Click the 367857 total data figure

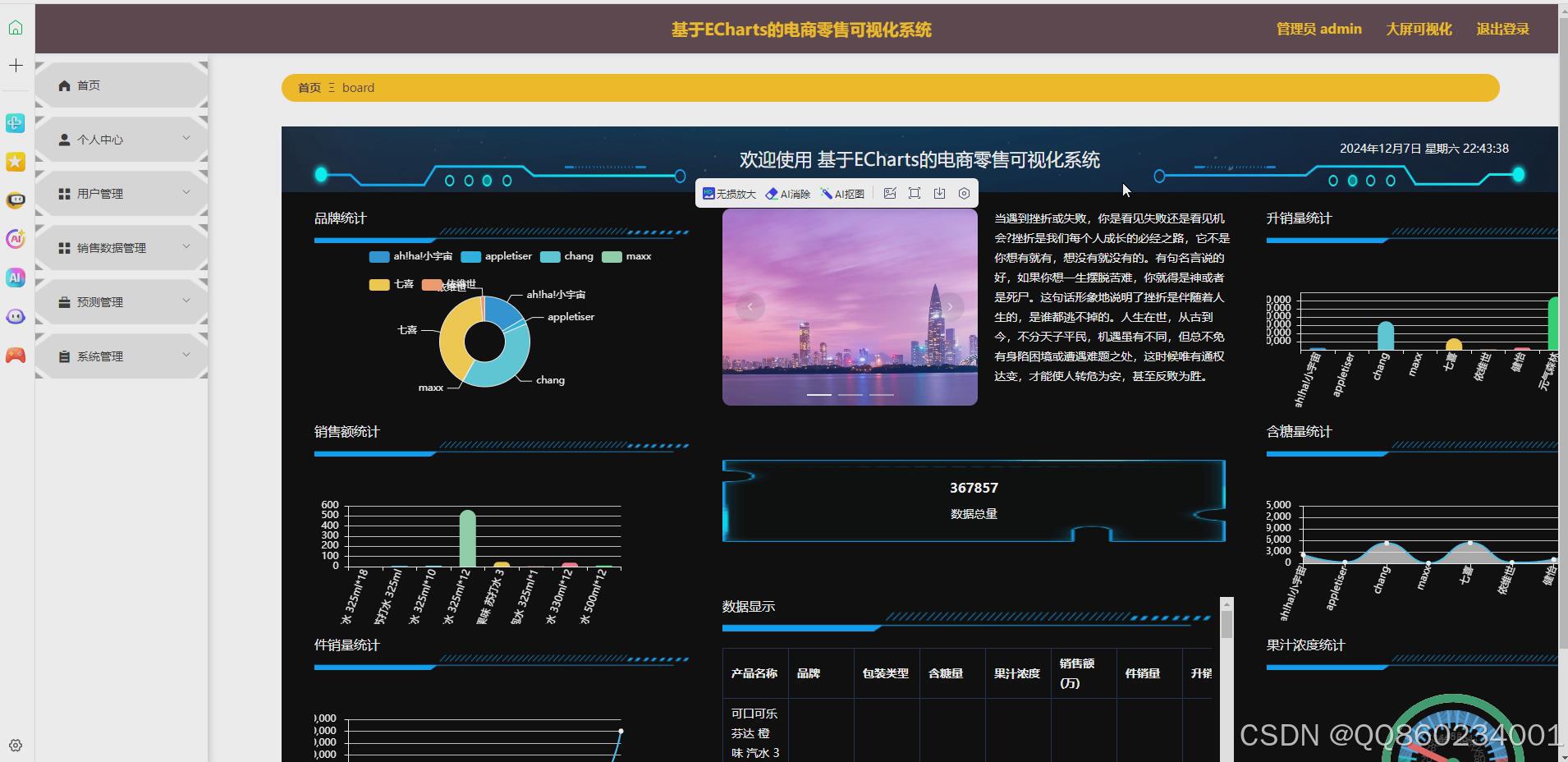(x=974, y=488)
